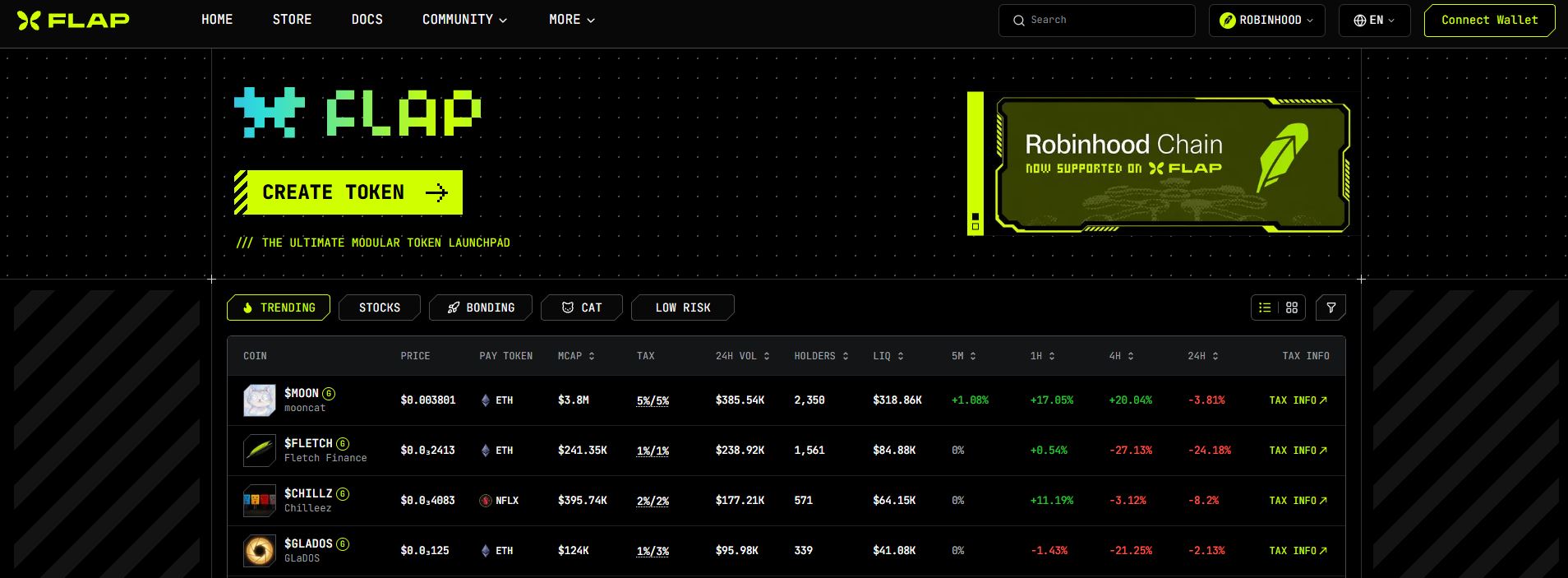Click the 2%/2% tax value for $CHILLZ
Viewport: 1568px width, 578px height.
tap(653, 501)
